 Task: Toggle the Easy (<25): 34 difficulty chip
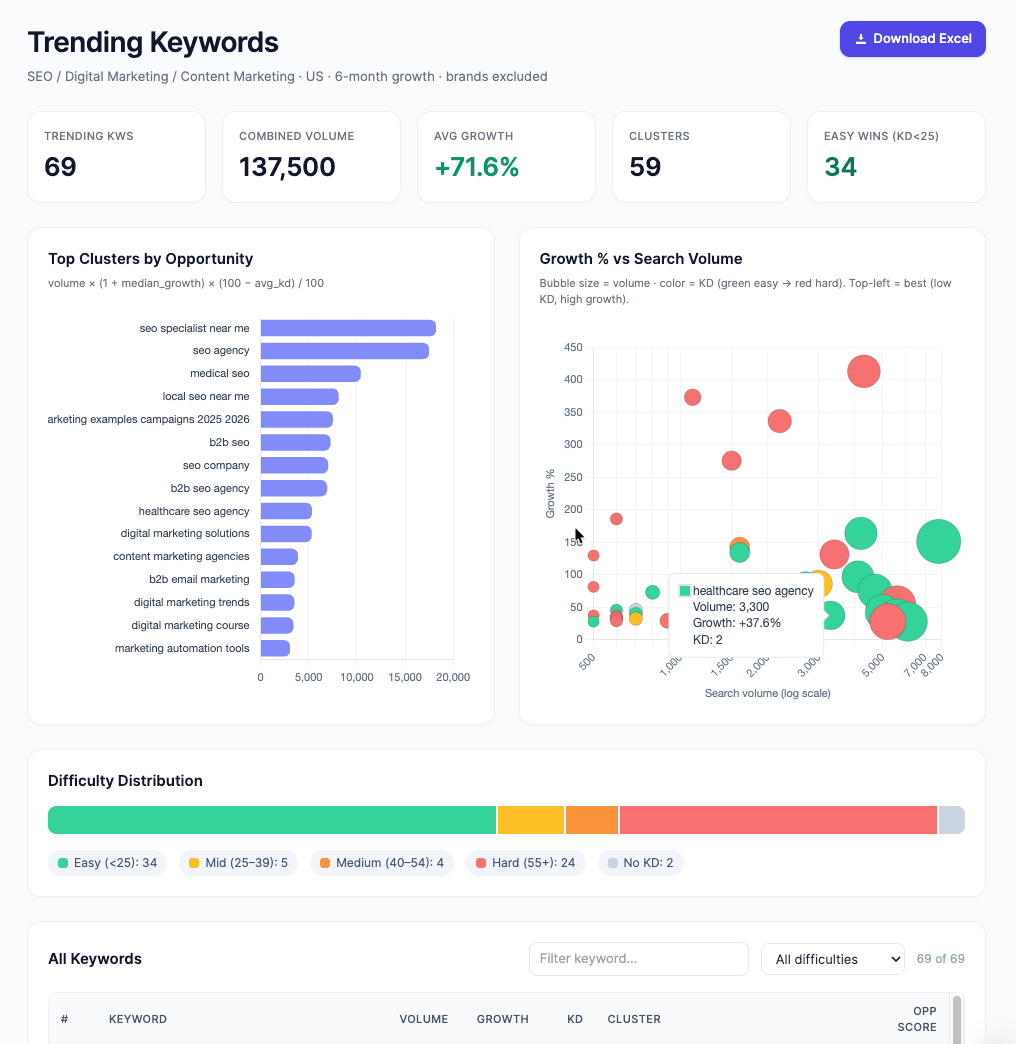[106, 862]
